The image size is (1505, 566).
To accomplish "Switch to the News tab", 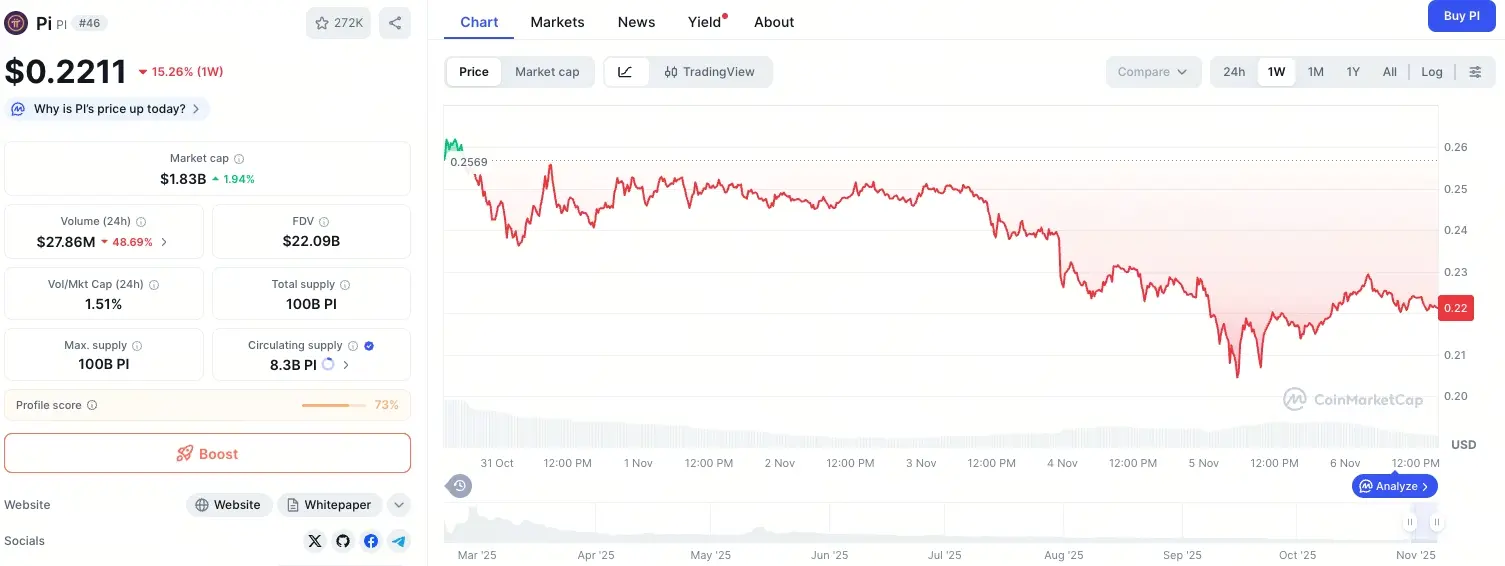I will pyautogui.click(x=636, y=22).
